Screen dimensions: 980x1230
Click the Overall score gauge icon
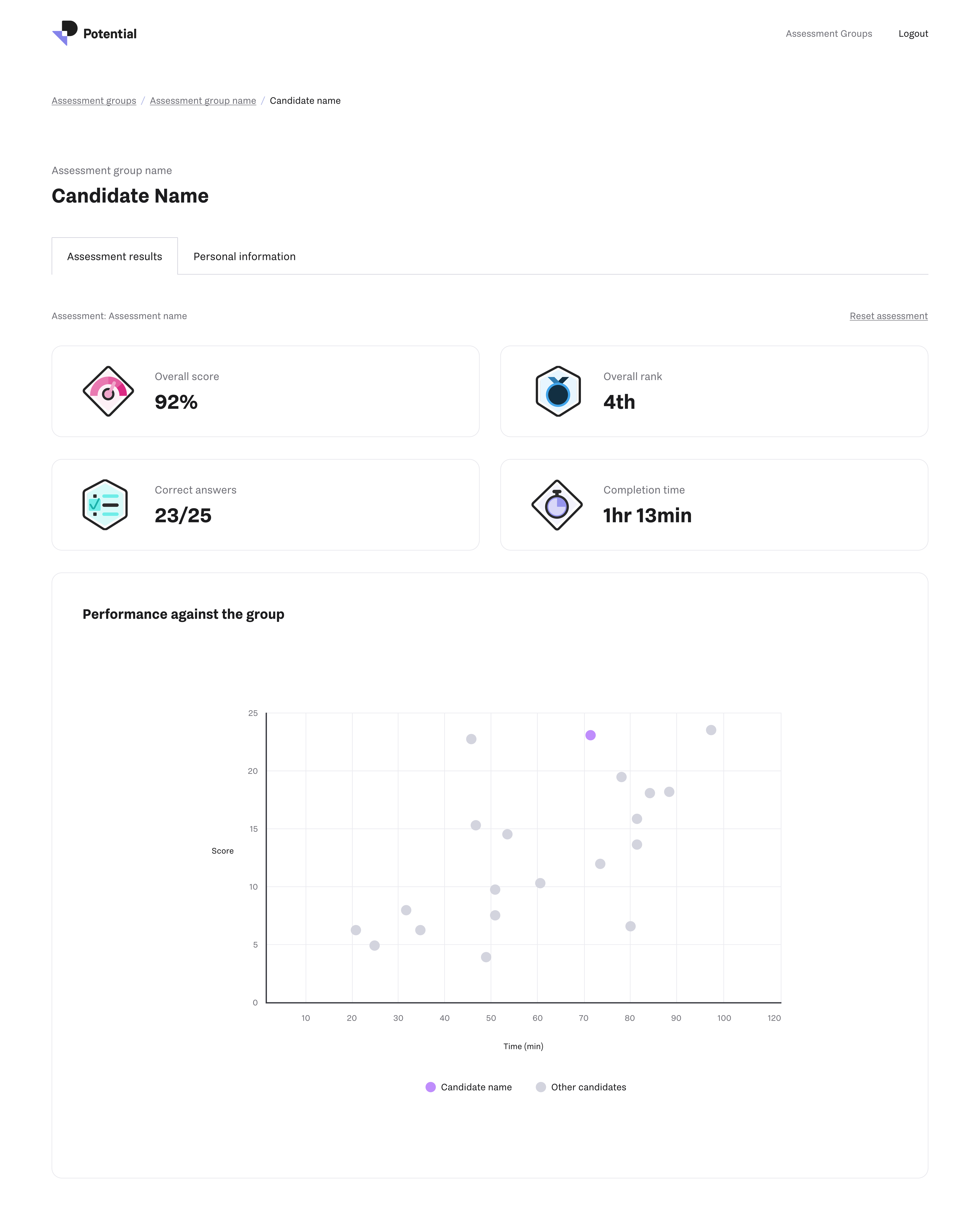pos(108,391)
